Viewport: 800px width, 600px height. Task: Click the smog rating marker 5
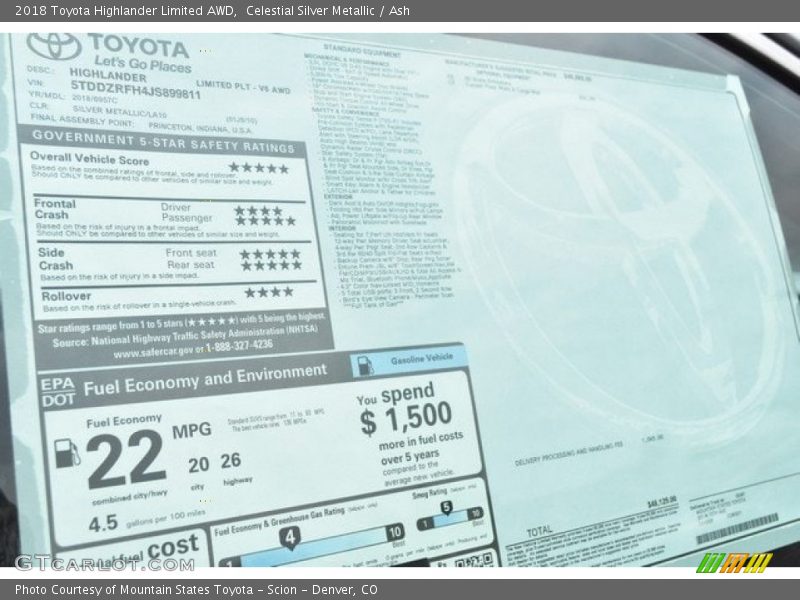[446, 508]
